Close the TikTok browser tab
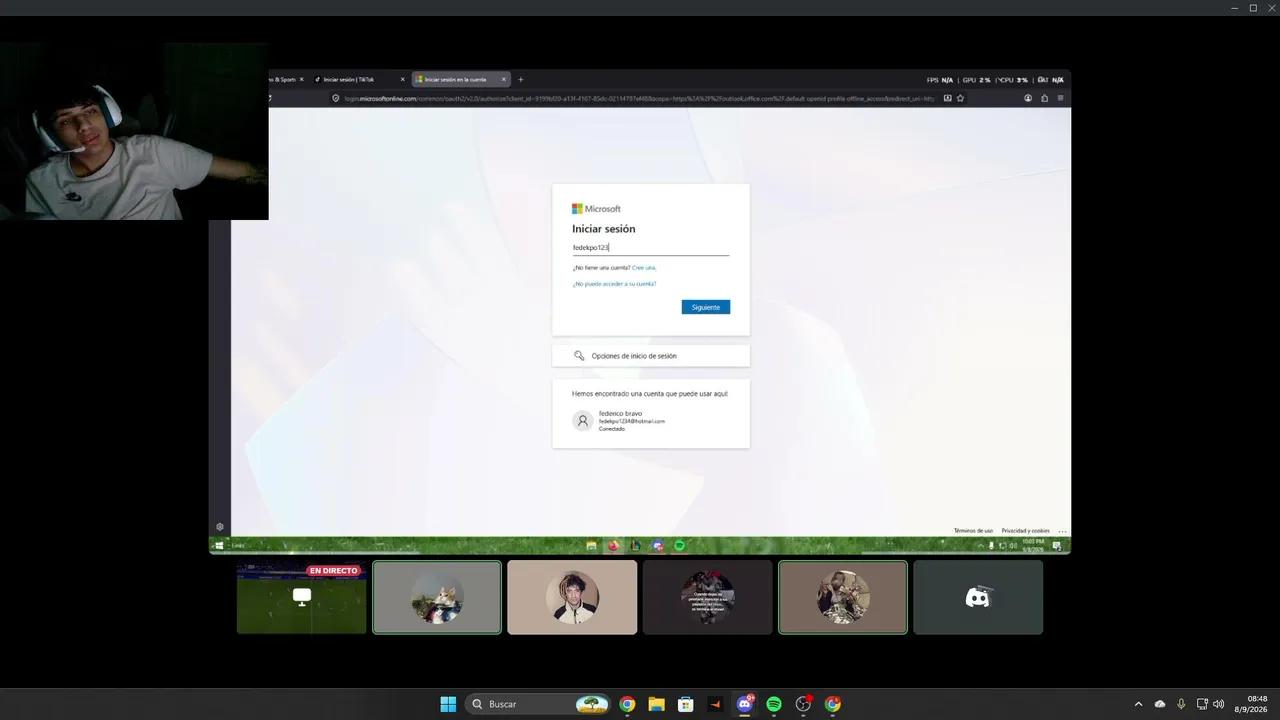 402,79
